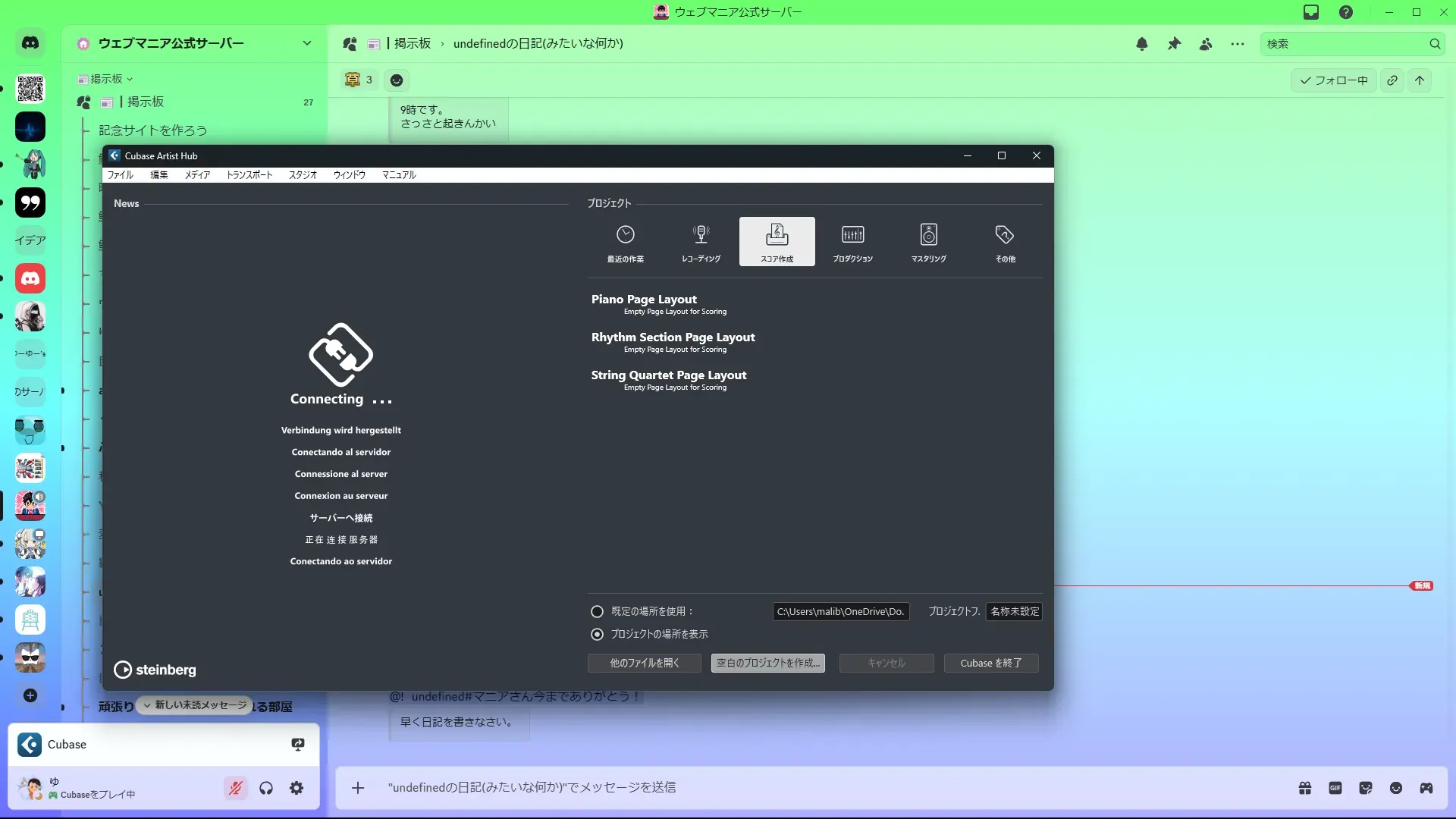This screenshot has height=819, width=1456.
Task: Click 空白のプロジェクトを作成 button
Action: [767, 663]
